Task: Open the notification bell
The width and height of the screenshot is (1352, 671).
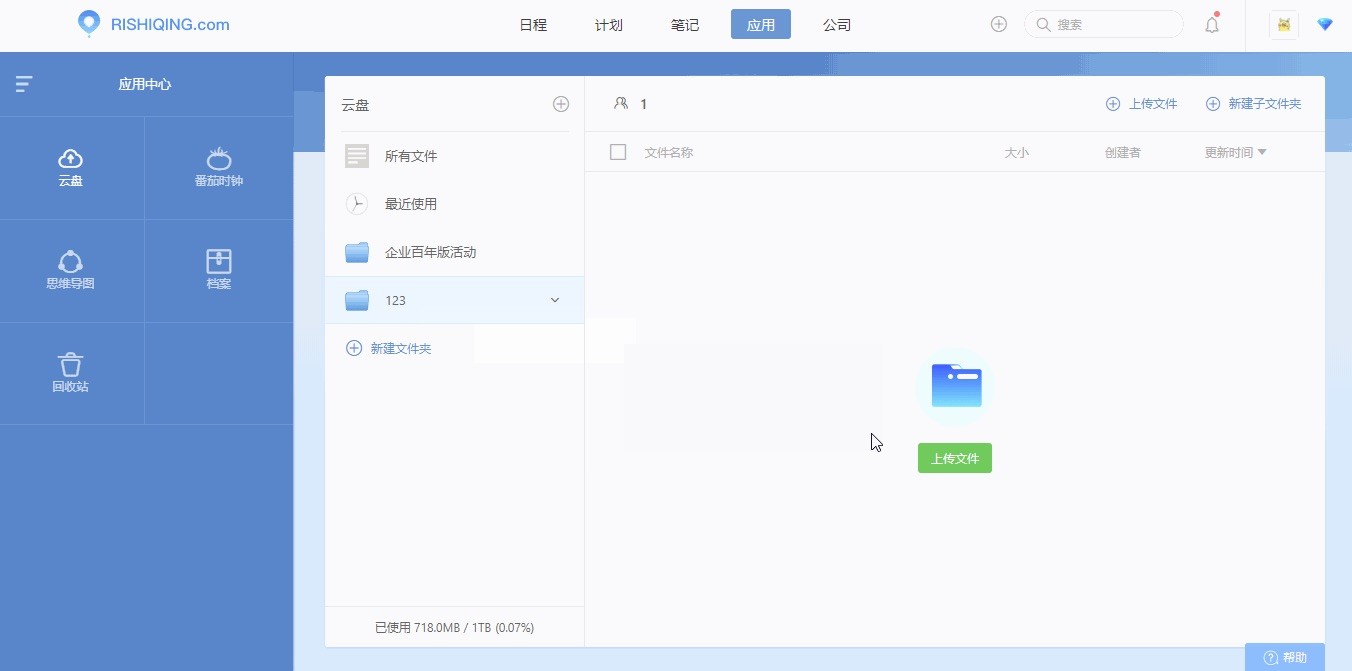Action: [1212, 25]
